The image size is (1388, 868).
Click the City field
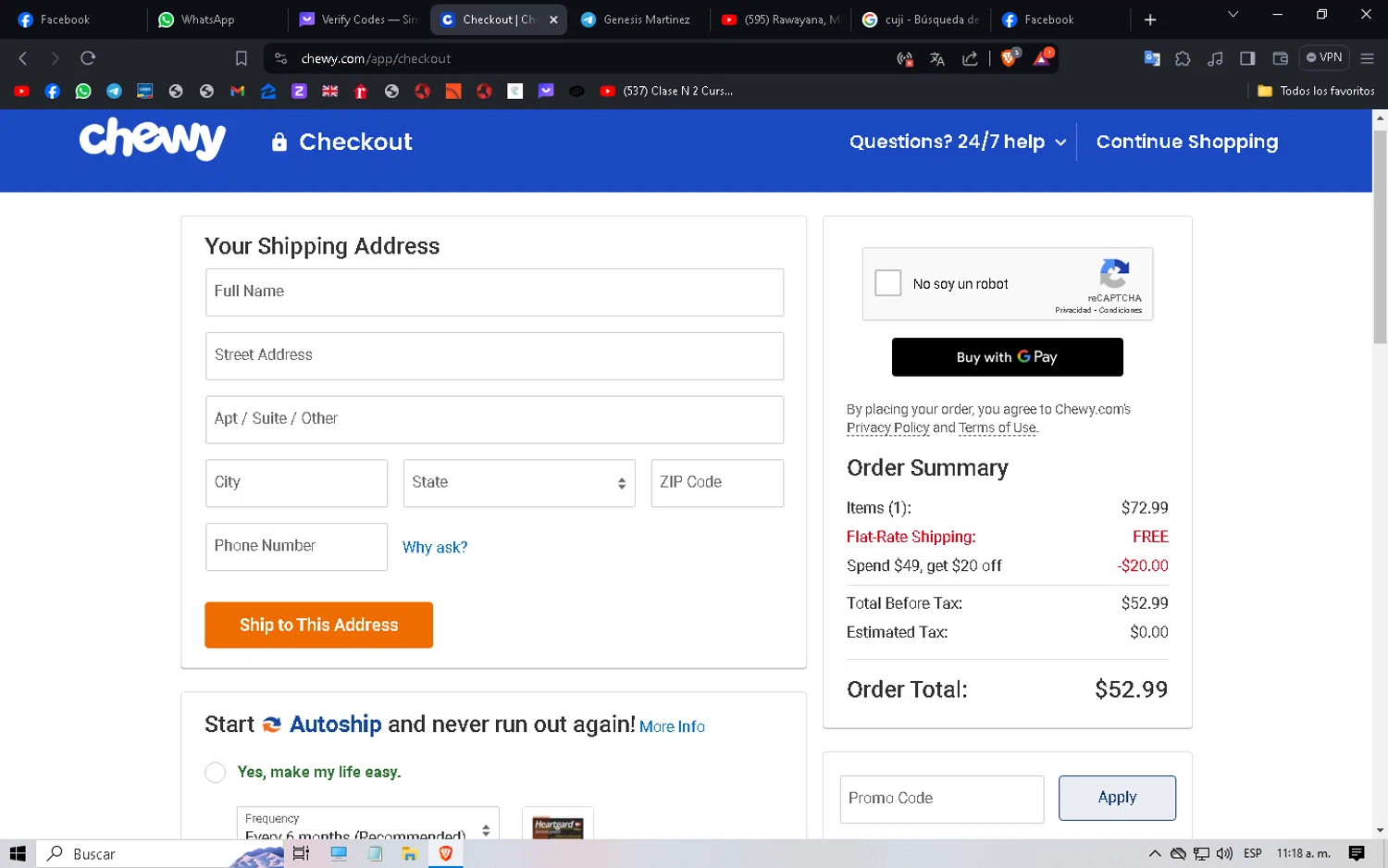click(296, 483)
